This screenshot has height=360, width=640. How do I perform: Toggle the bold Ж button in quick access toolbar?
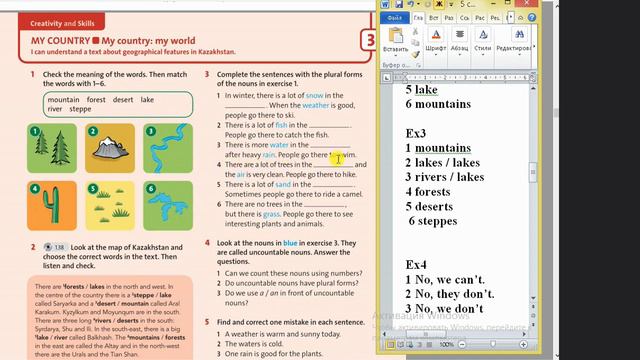[x=439, y=4]
